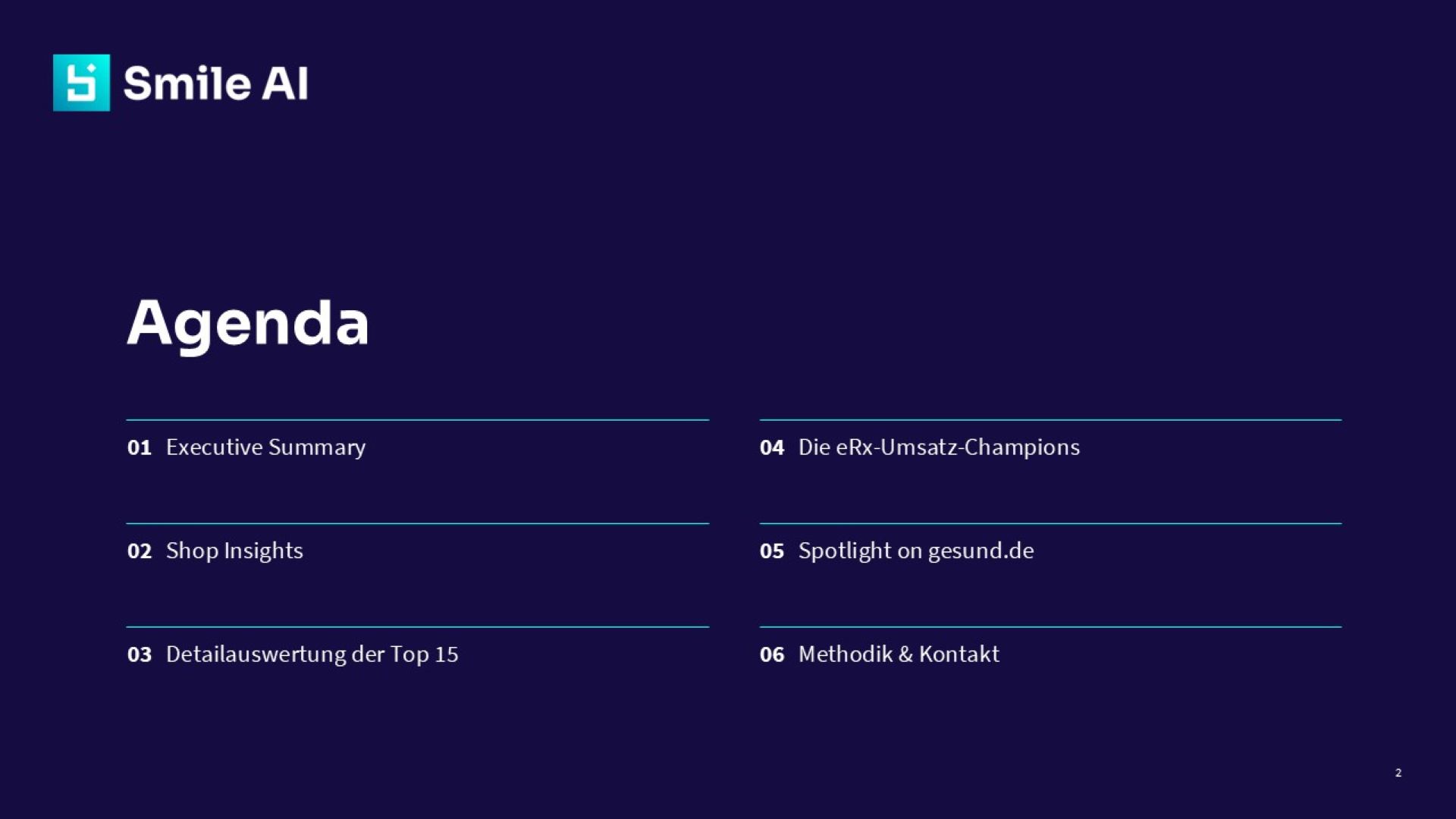Click the 02 agenda number

pos(140,551)
